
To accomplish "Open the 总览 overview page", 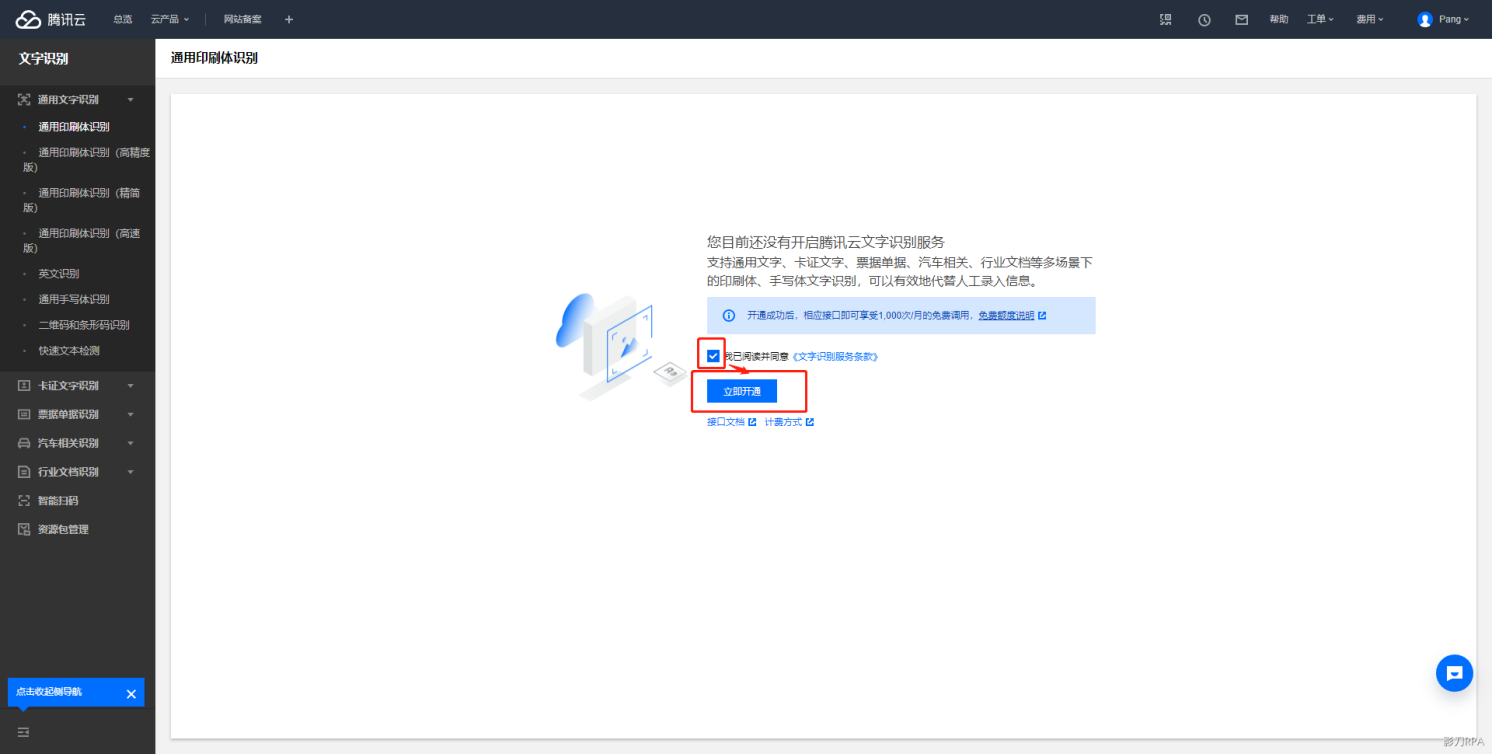I will pos(123,19).
